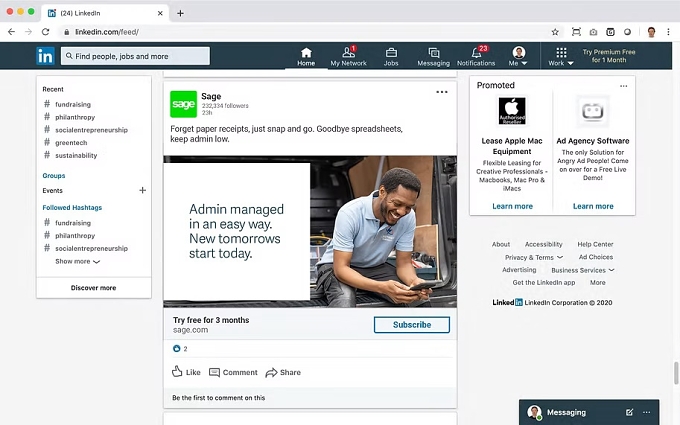
Task: Click Try Premium Free for 1 Month
Action: (x=609, y=56)
